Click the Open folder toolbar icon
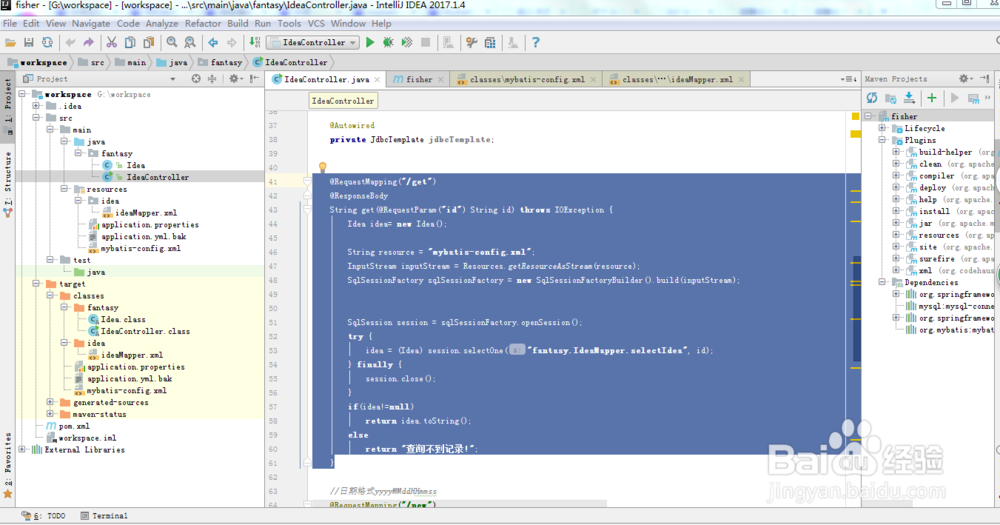This screenshot has height=525, width=1000. [10, 43]
